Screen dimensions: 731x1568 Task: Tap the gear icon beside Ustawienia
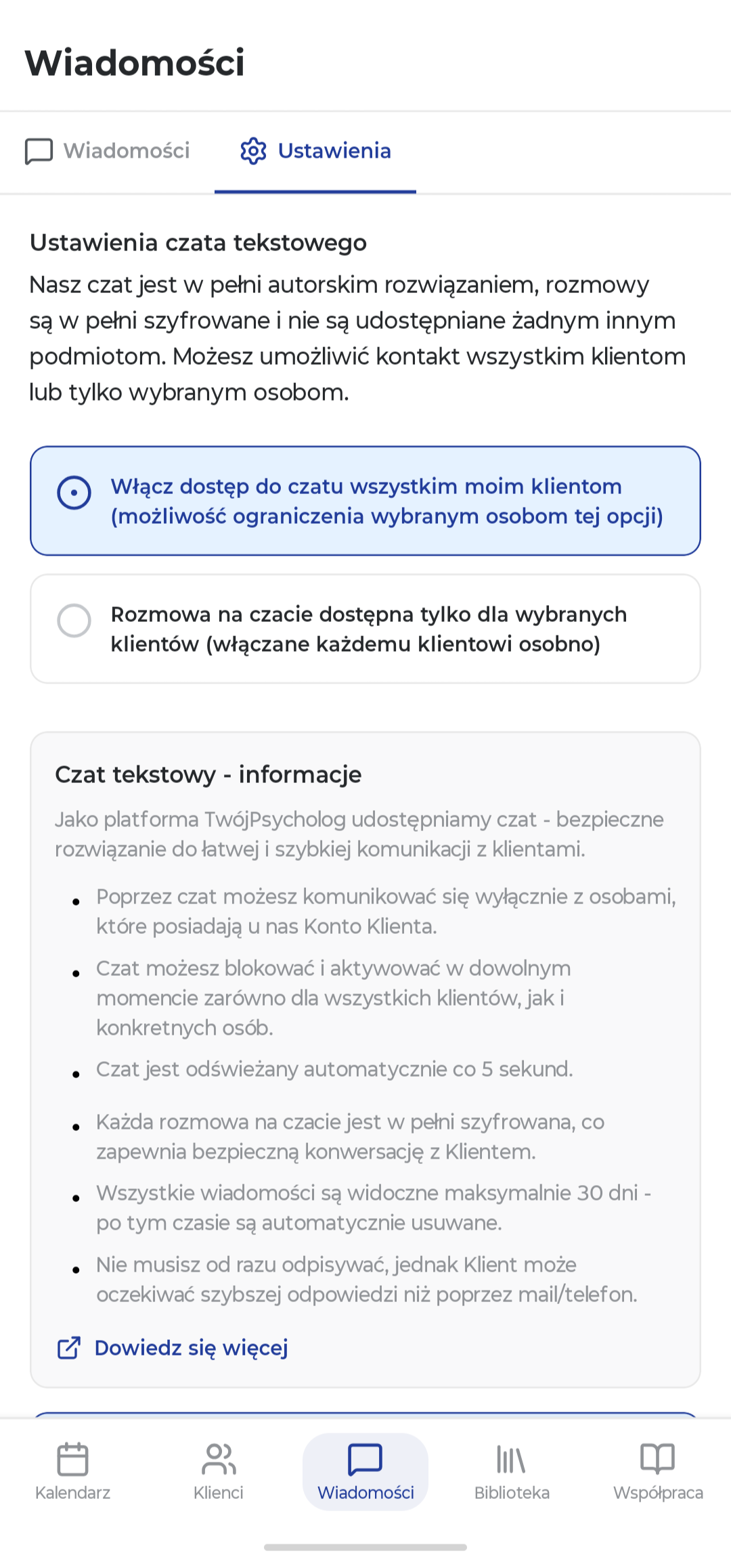[253, 151]
